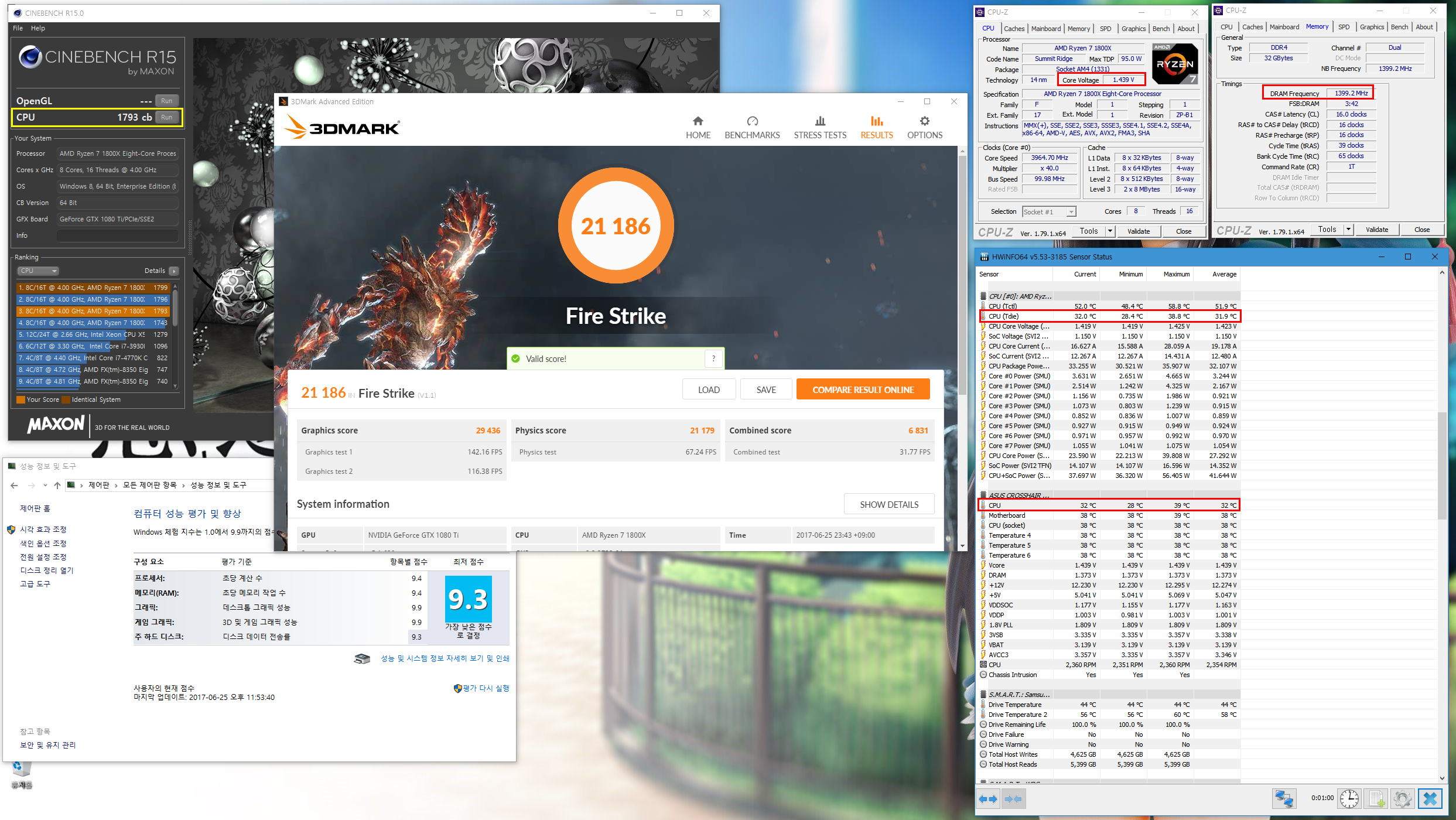Click the 3DMark Load button
Image resolution: width=1456 pixels, height=820 pixels.
click(x=709, y=389)
